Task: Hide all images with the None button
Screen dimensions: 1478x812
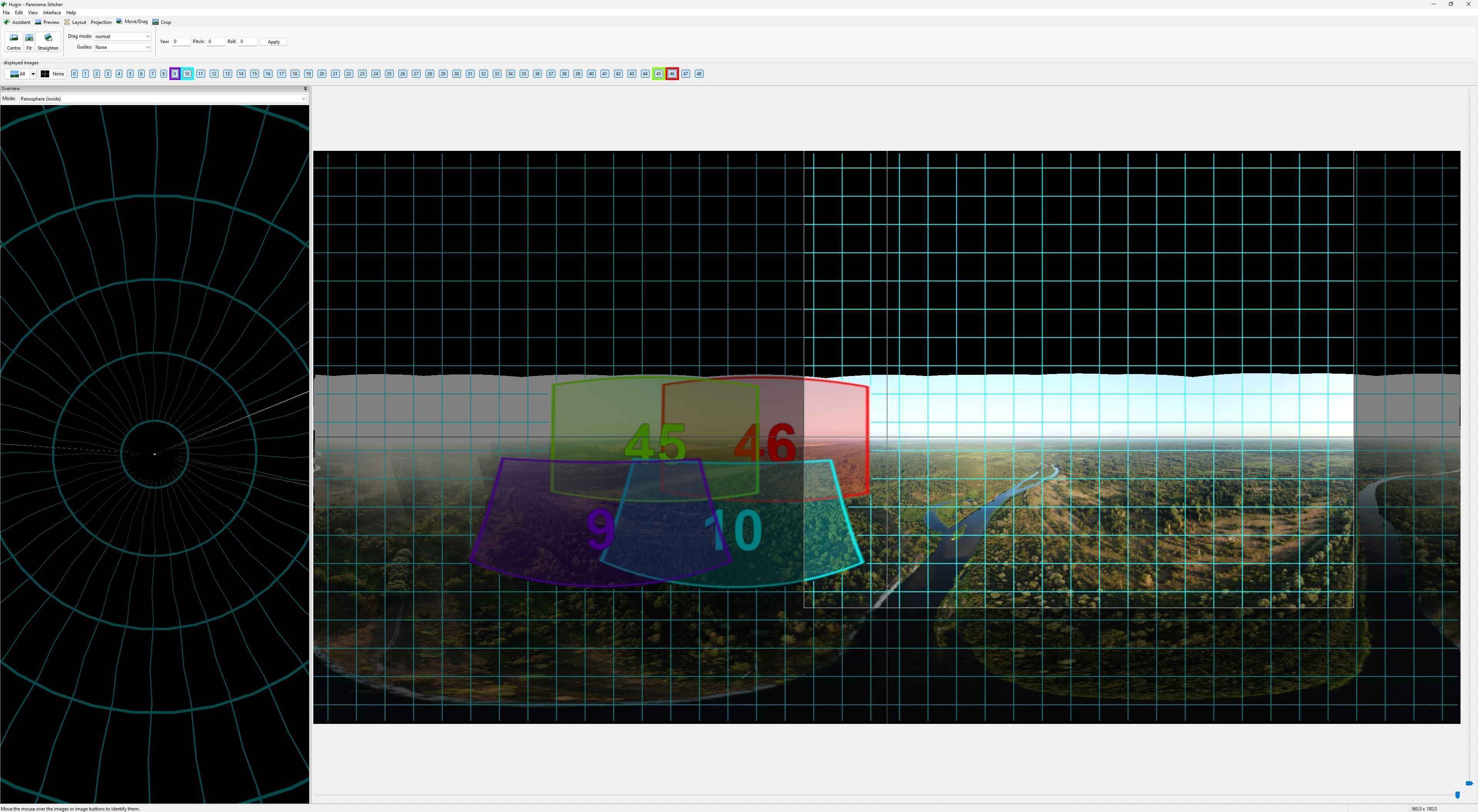Action: [x=53, y=74]
